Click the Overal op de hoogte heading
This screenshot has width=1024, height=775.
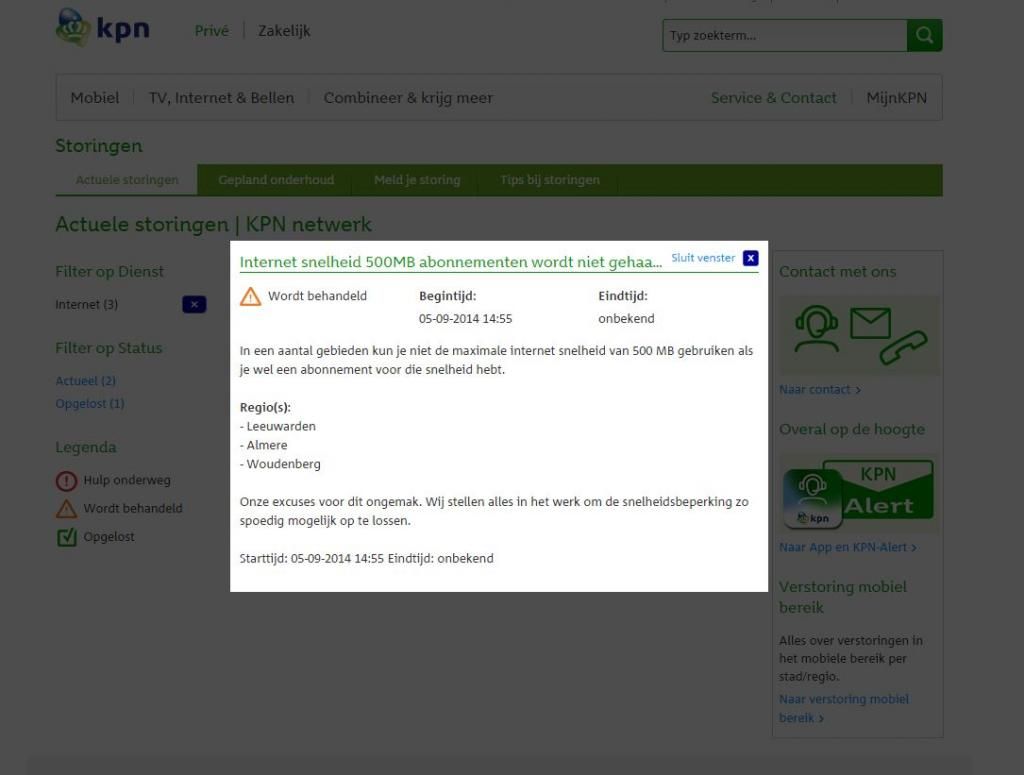click(x=852, y=429)
